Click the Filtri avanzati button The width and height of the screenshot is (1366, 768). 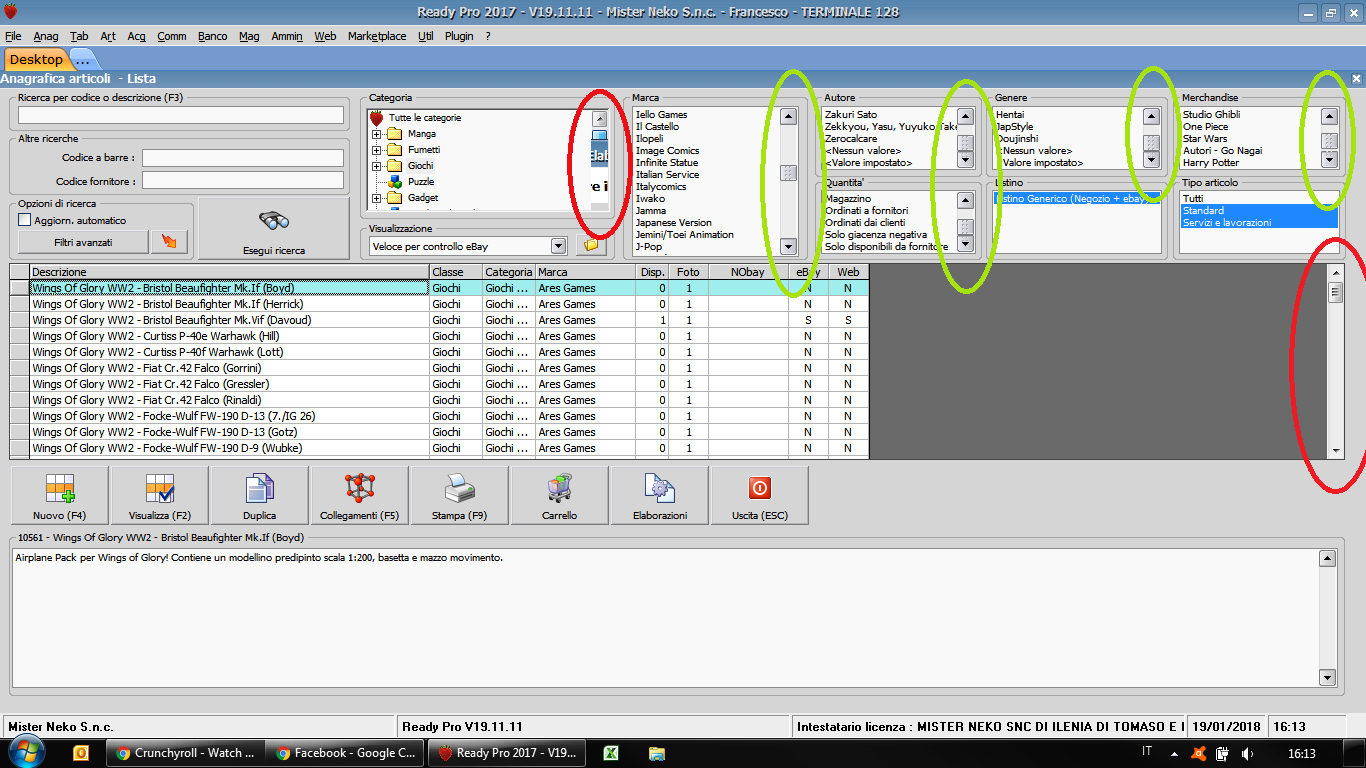coord(82,242)
